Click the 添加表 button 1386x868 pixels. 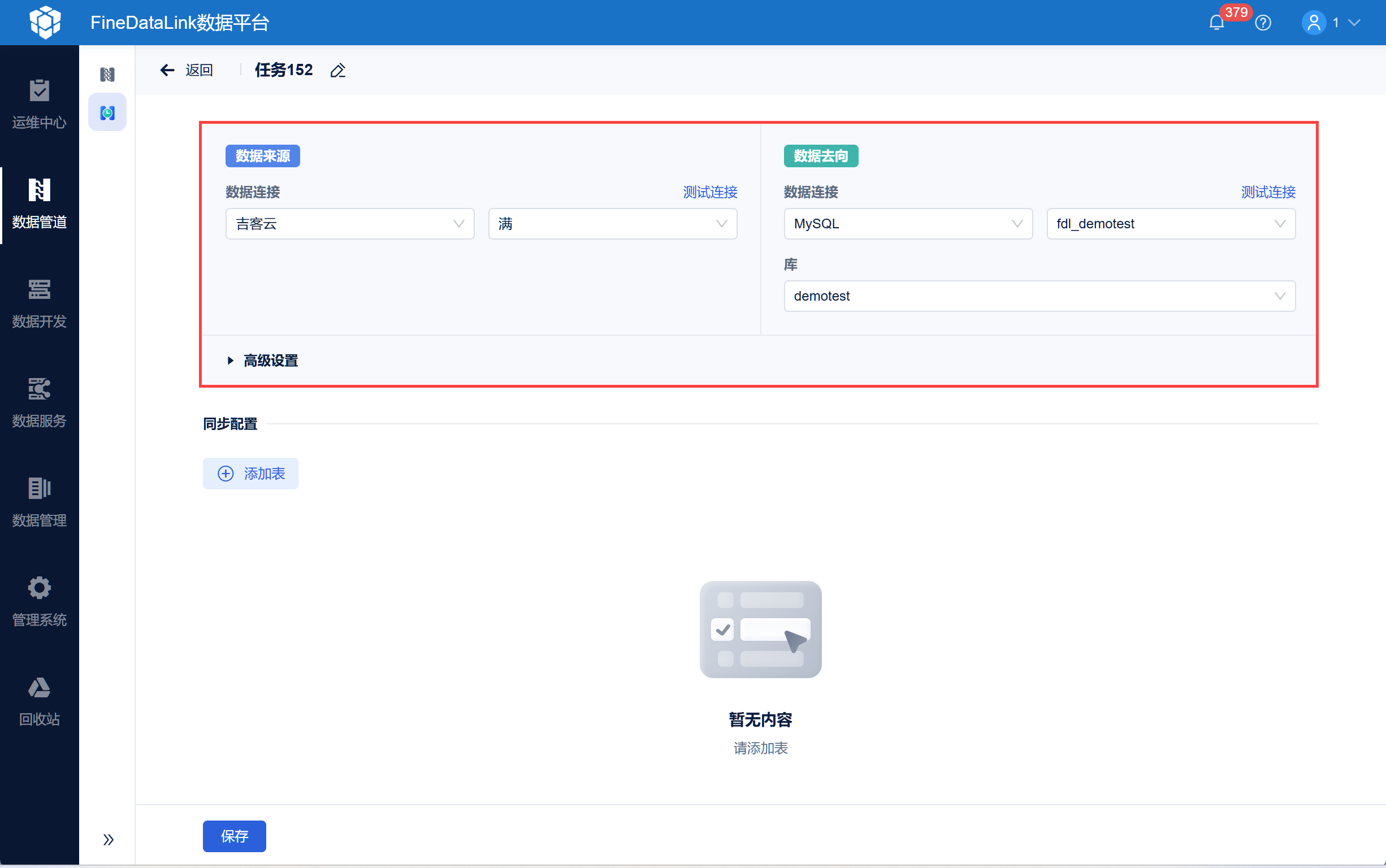click(250, 474)
